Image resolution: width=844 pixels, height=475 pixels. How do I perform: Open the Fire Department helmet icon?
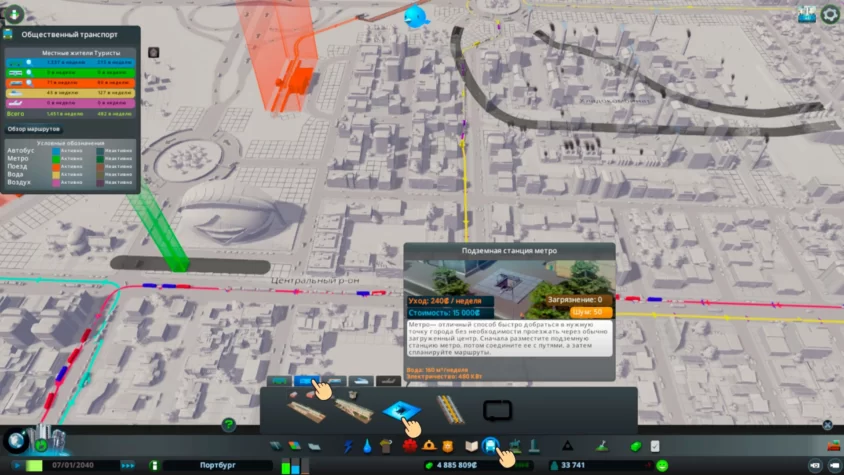pos(429,446)
